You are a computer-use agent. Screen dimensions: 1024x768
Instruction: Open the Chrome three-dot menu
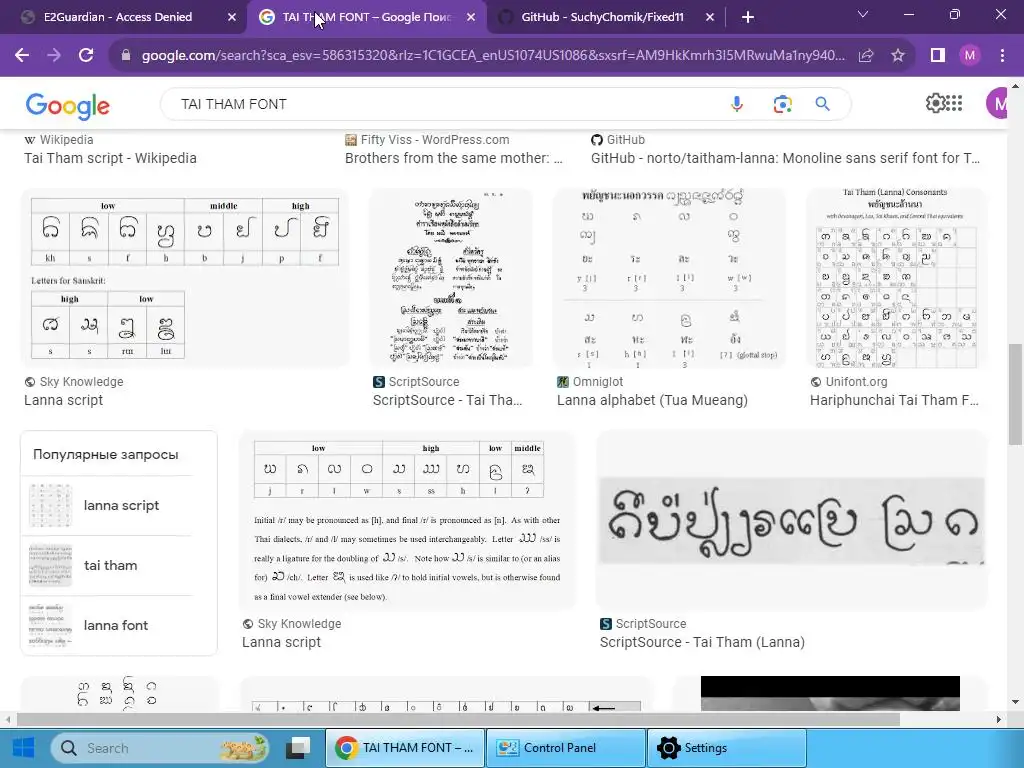(1002, 56)
